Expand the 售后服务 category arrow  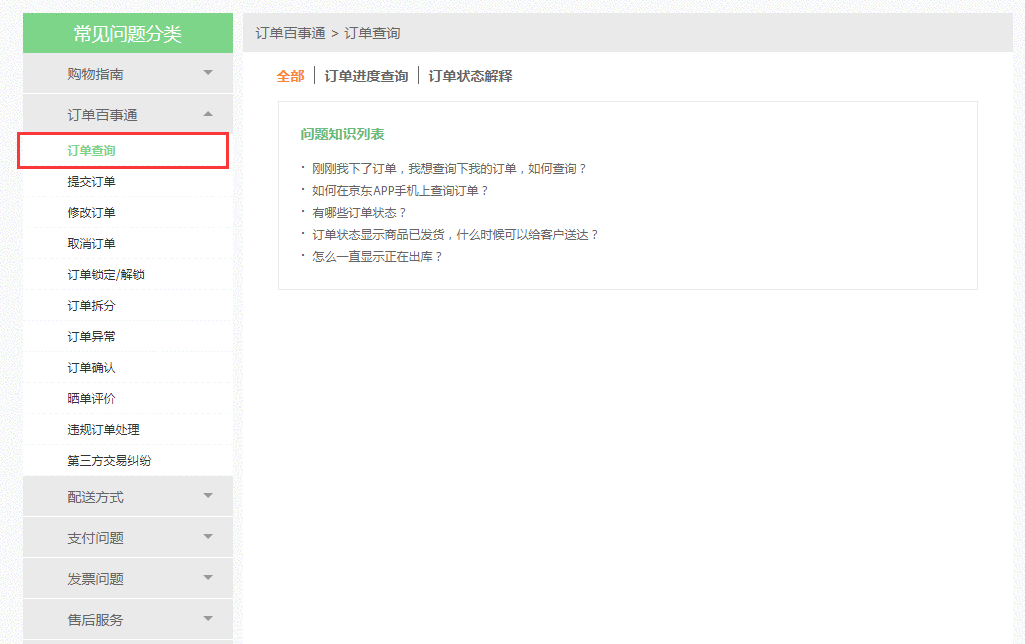point(208,619)
